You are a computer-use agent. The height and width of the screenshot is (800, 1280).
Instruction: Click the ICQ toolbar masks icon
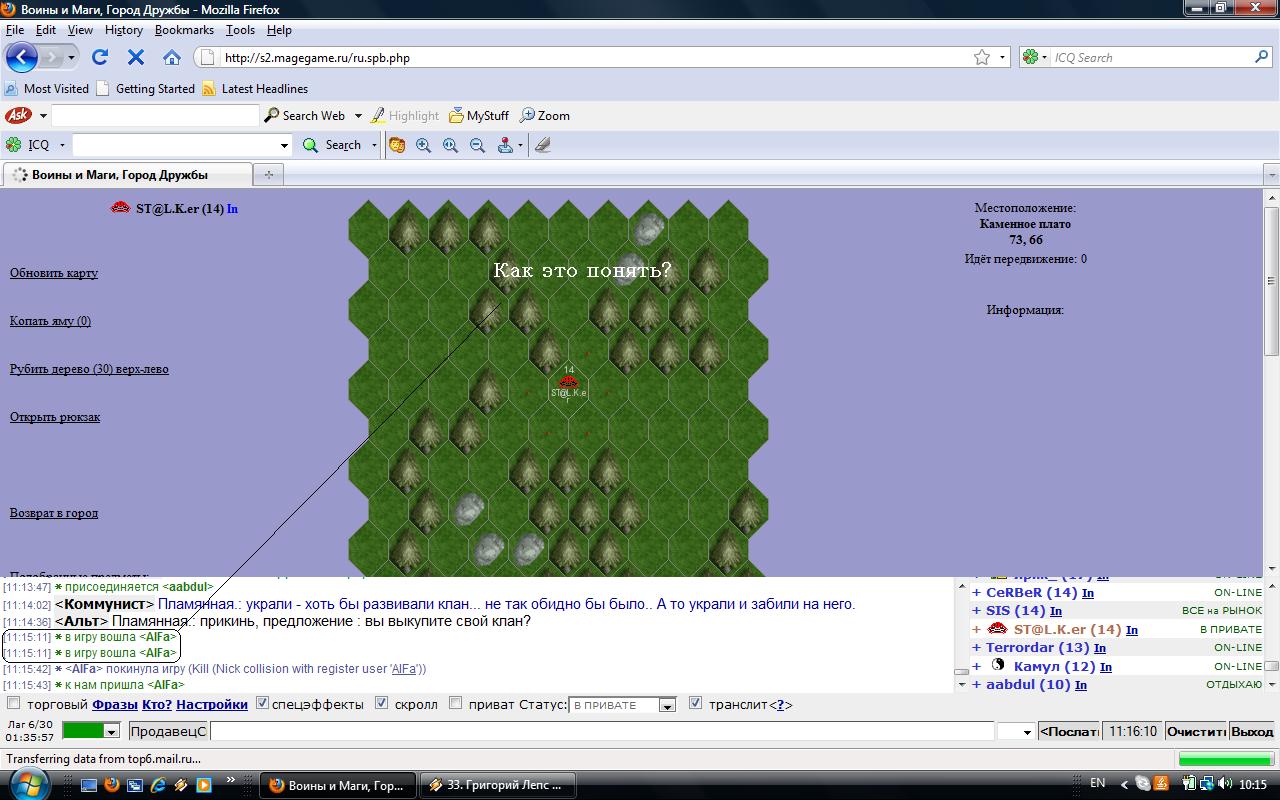click(x=397, y=145)
